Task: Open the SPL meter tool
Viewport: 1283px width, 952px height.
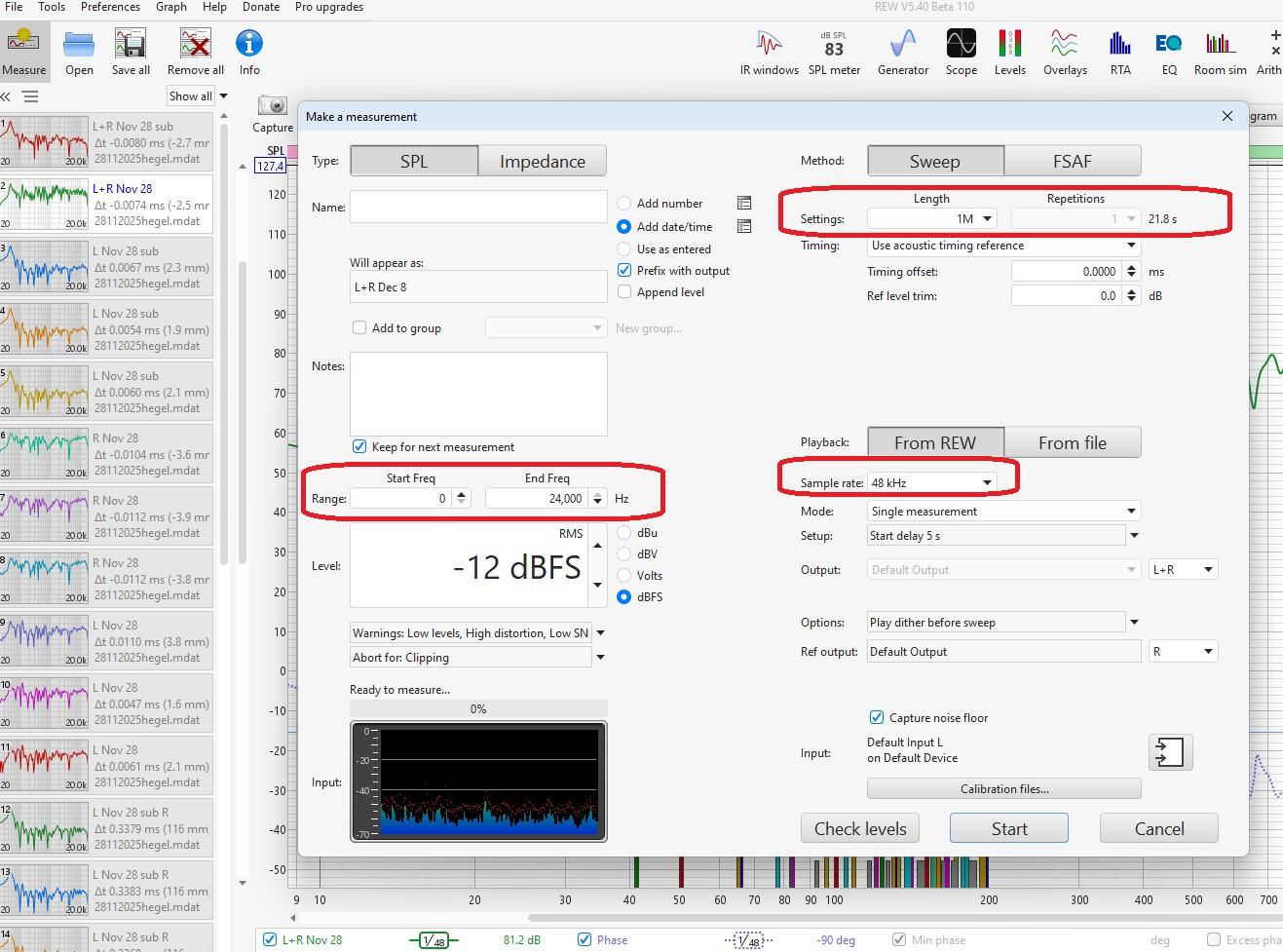Action: click(834, 51)
